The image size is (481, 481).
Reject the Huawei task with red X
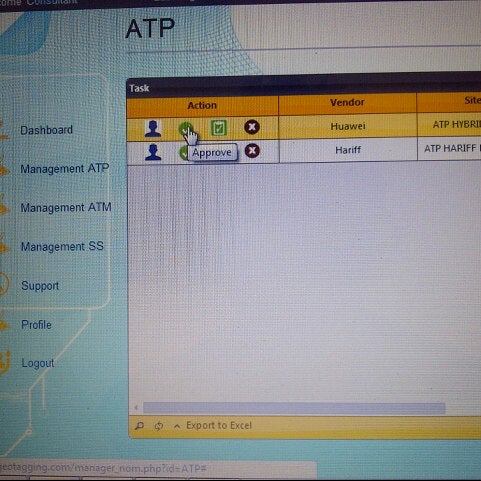(x=252, y=127)
